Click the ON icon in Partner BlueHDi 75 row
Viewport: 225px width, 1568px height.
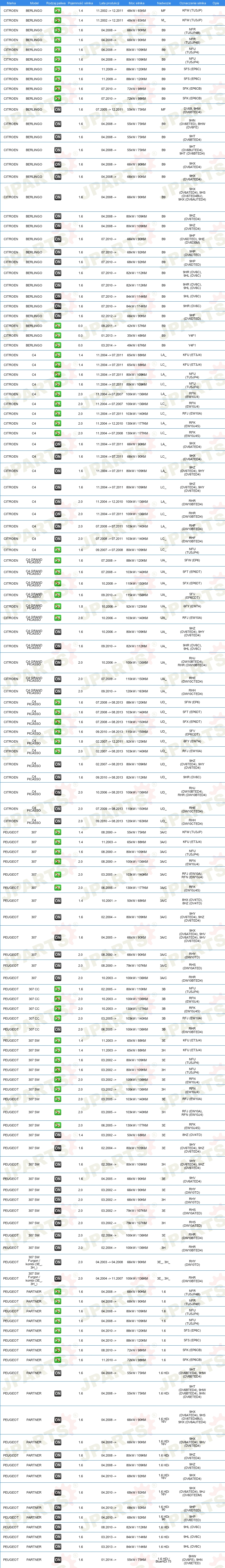pyautogui.click(x=57, y=1559)
